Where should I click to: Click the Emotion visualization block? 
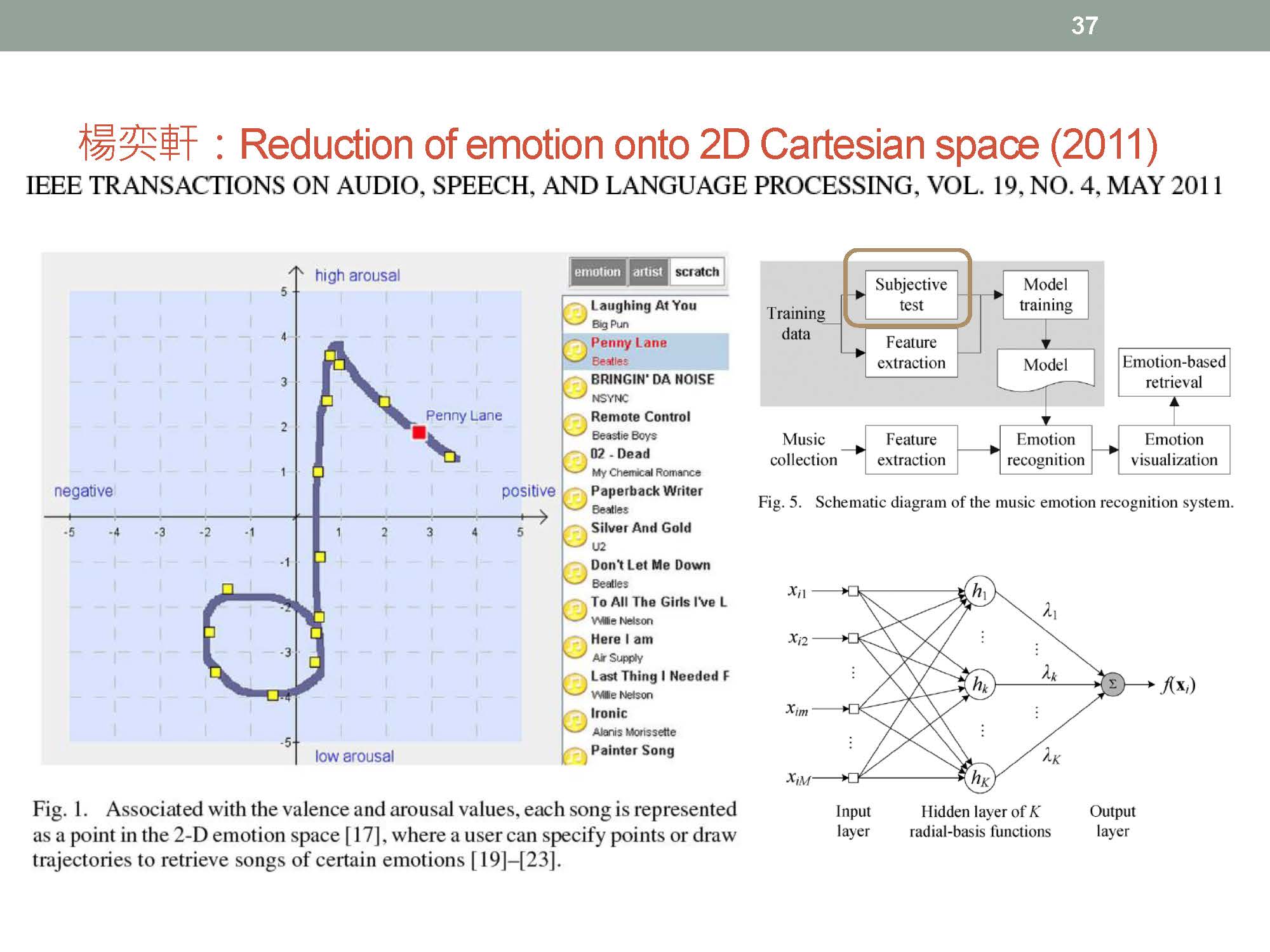1173,449
